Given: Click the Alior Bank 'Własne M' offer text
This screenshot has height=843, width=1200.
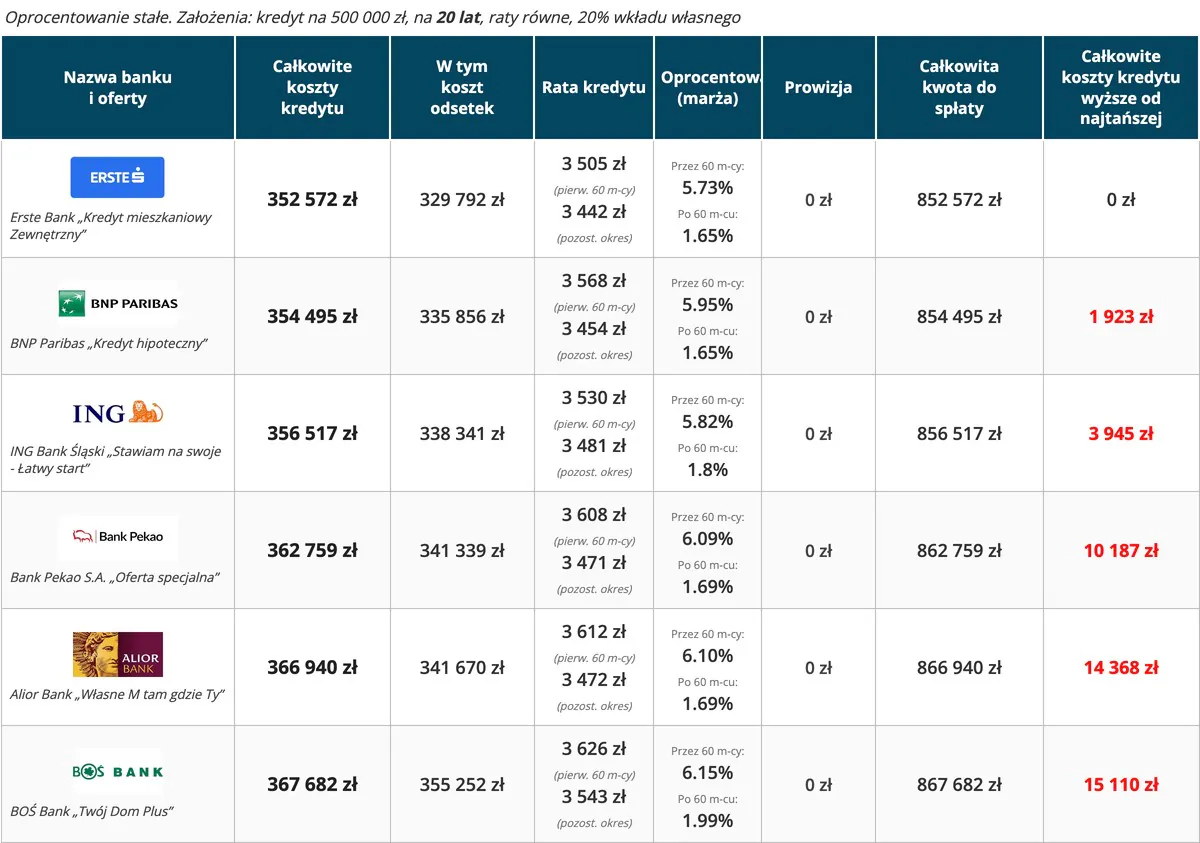Looking at the screenshot, I should click(x=117, y=694).
